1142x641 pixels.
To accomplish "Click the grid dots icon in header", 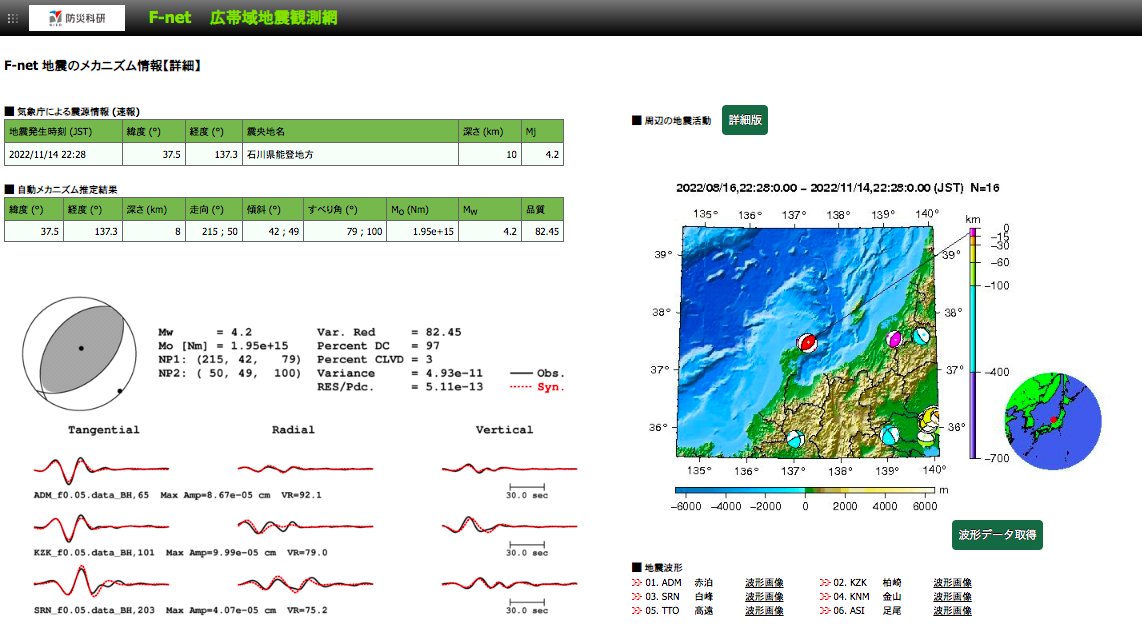I will click(x=12, y=18).
